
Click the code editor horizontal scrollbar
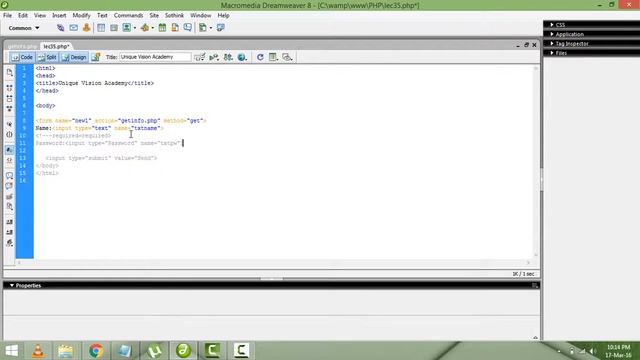tap(273, 262)
